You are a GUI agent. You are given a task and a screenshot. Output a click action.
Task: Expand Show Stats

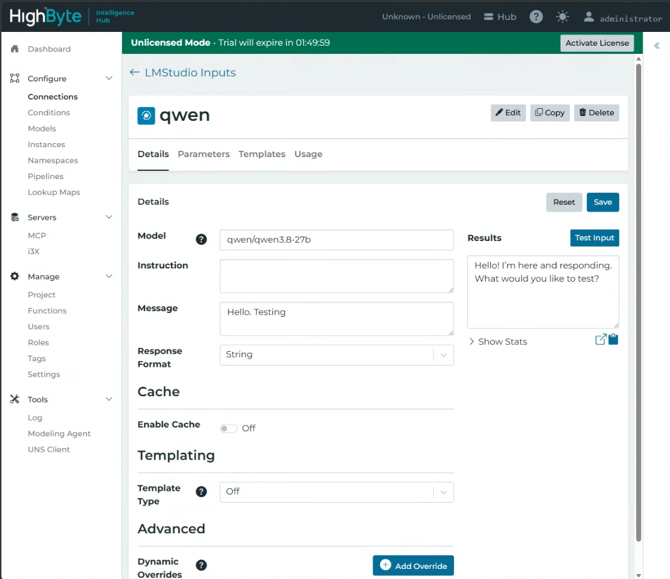[498, 341]
